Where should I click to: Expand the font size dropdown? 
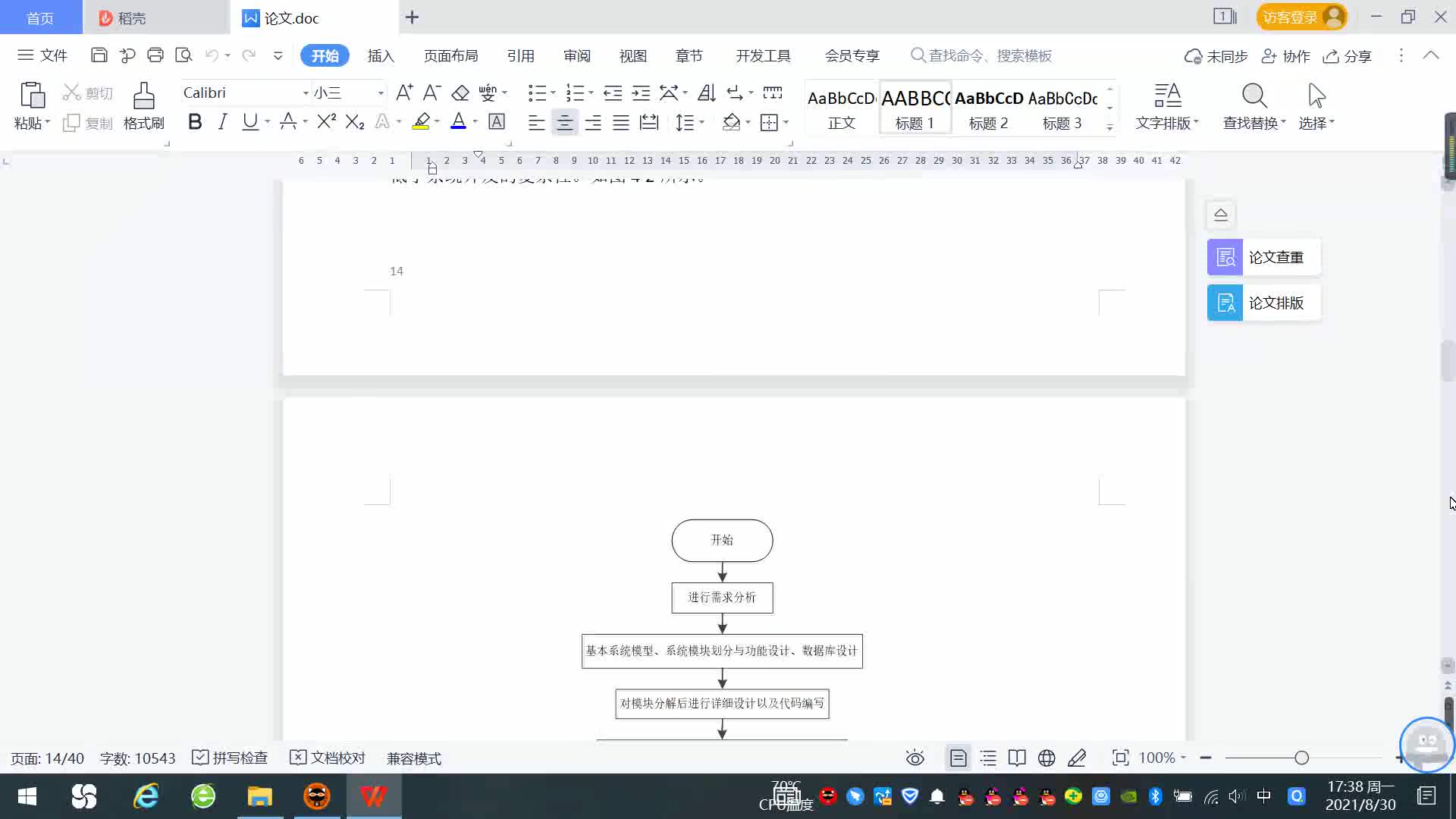click(x=381, y=93)
